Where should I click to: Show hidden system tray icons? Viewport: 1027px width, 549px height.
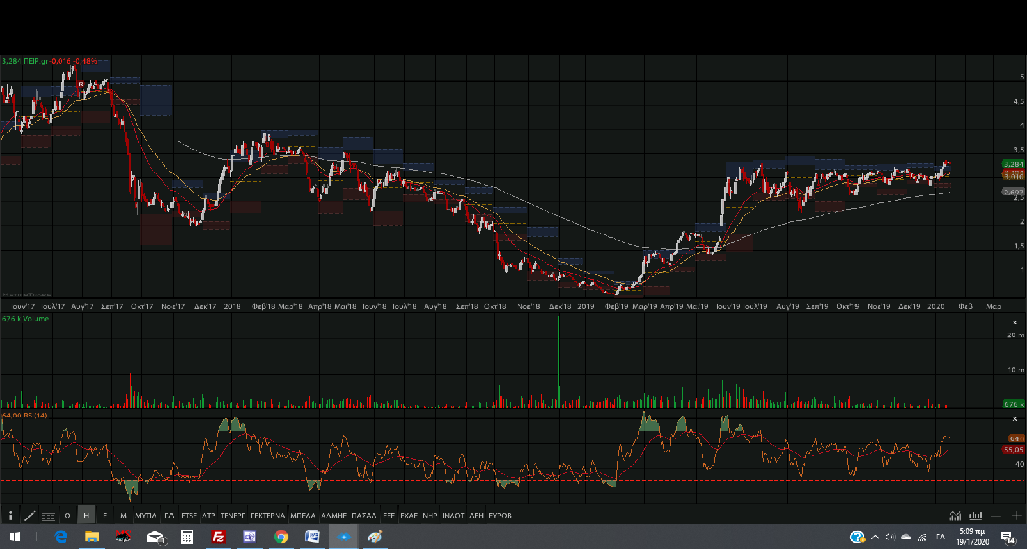[x=874, y=537]
